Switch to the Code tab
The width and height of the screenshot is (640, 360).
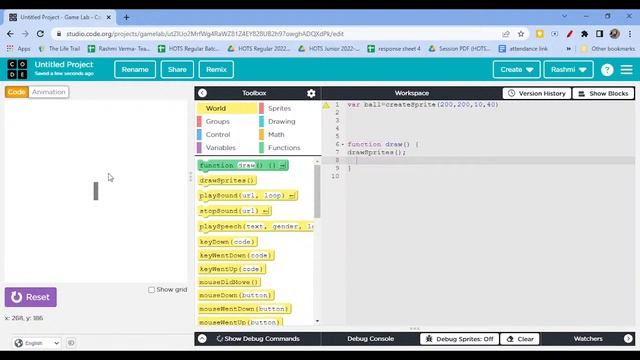point(17,92)
